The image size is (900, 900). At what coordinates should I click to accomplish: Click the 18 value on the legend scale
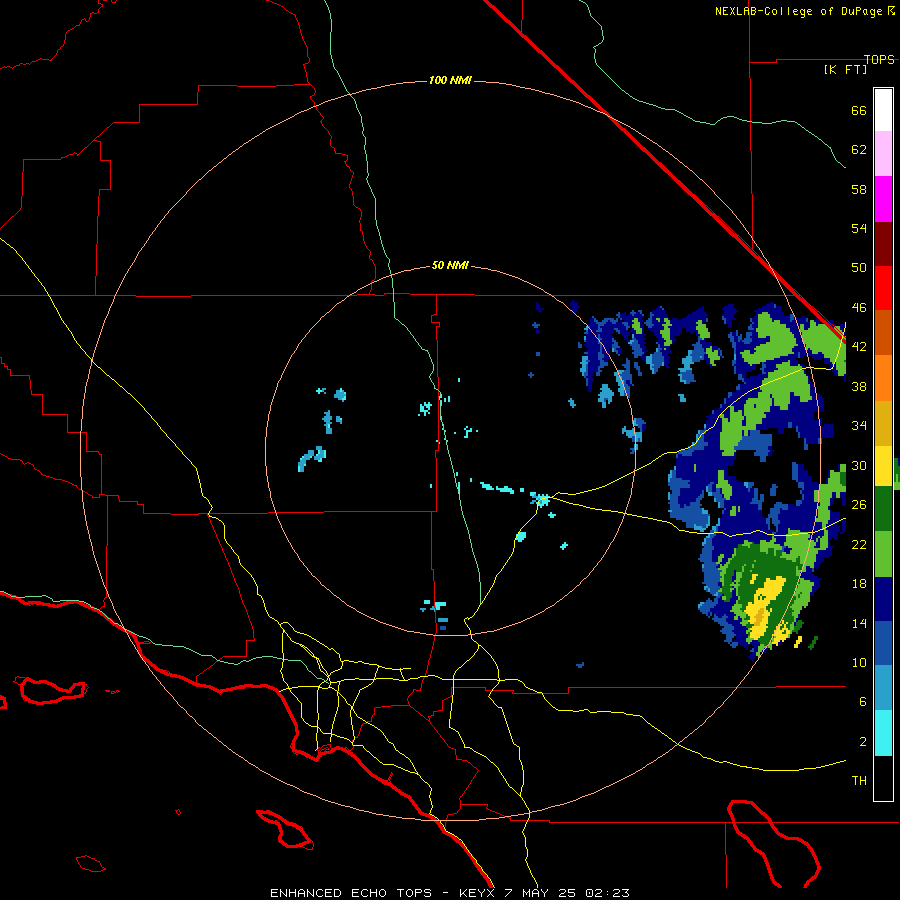coord(859,583)
